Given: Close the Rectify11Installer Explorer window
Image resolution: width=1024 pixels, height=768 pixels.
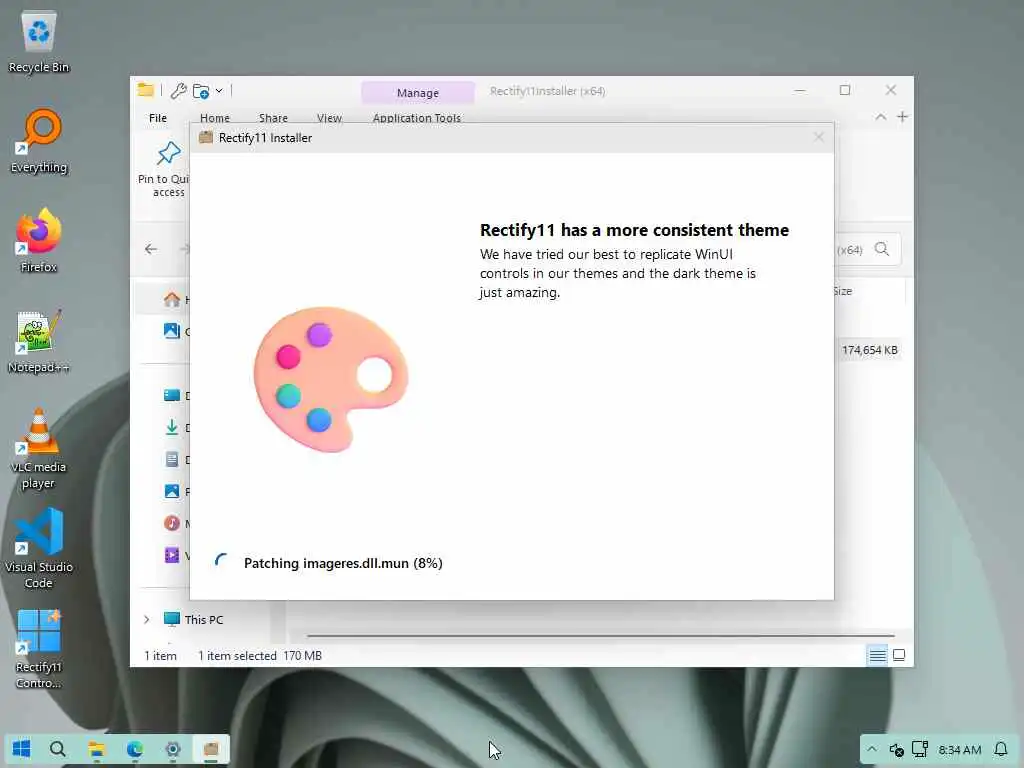Looking at the screenshot, I should tap(891, 90).
